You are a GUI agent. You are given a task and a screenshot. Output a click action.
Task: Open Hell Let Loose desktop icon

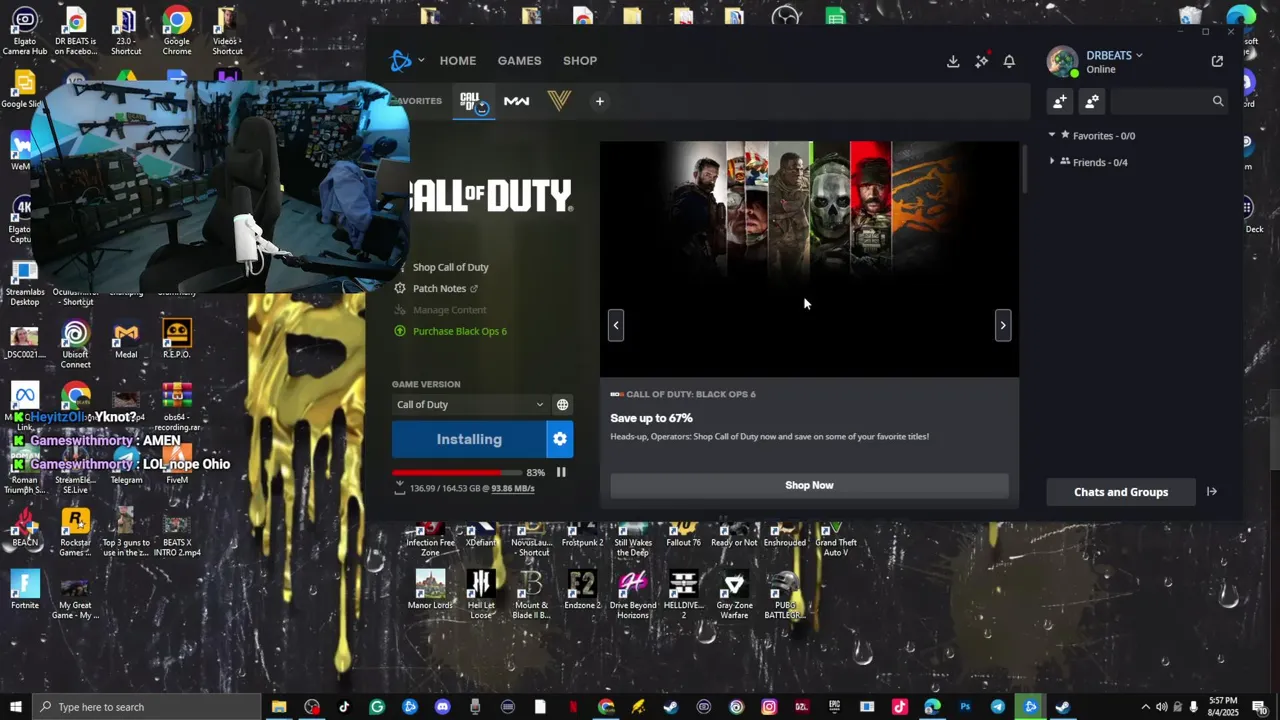pyautogui.click(x=481, y=594)
